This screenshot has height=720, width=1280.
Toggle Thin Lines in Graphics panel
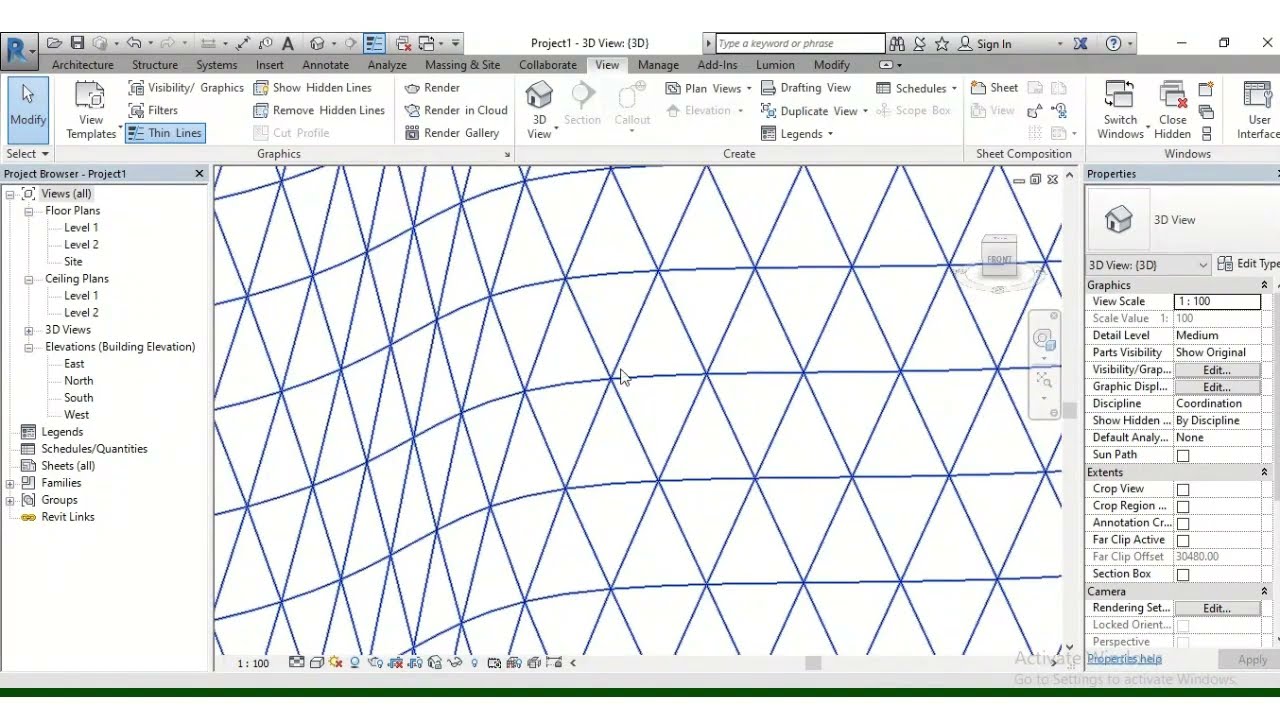[165, 133]
